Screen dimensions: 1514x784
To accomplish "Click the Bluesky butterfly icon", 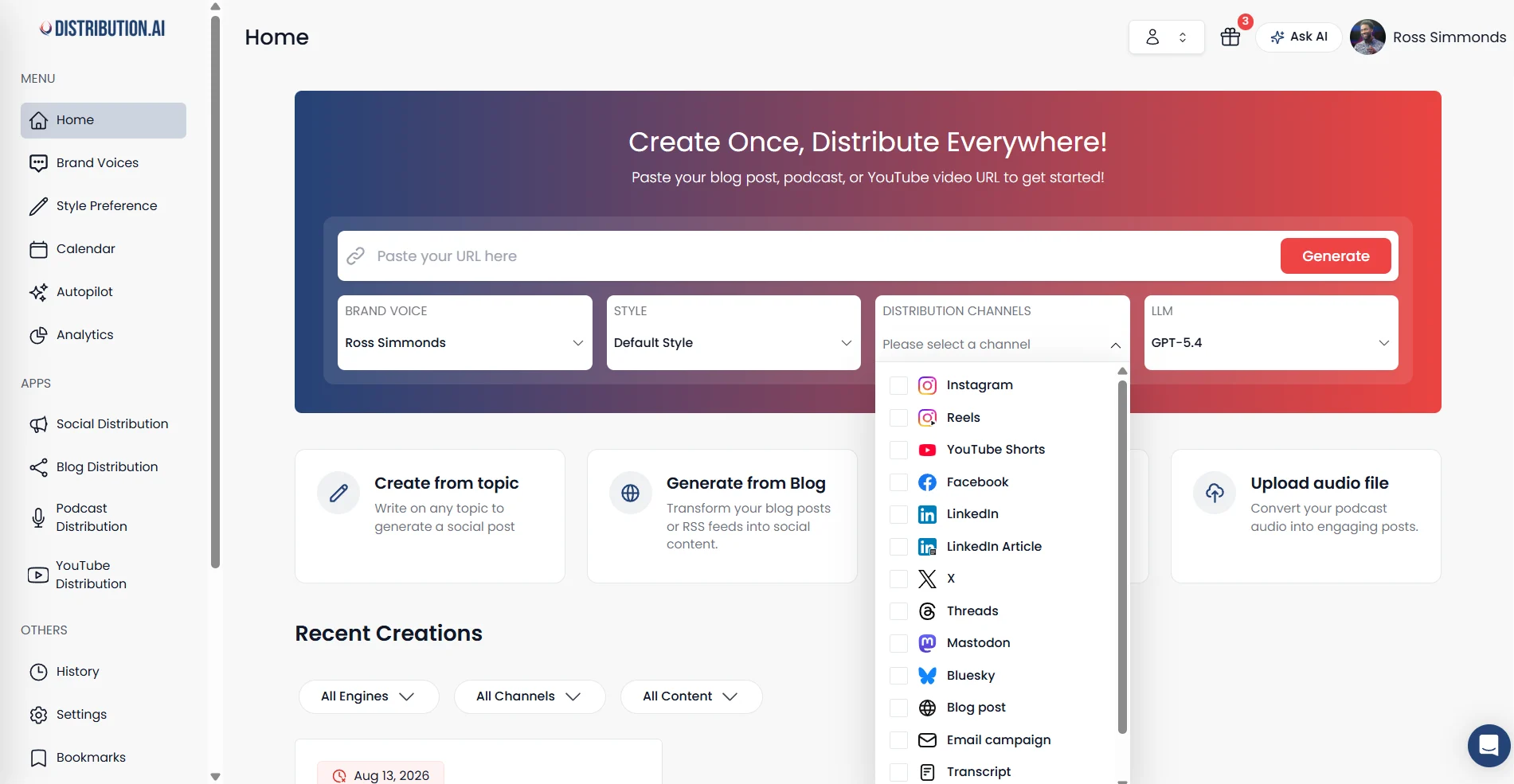I will (927, 676).
